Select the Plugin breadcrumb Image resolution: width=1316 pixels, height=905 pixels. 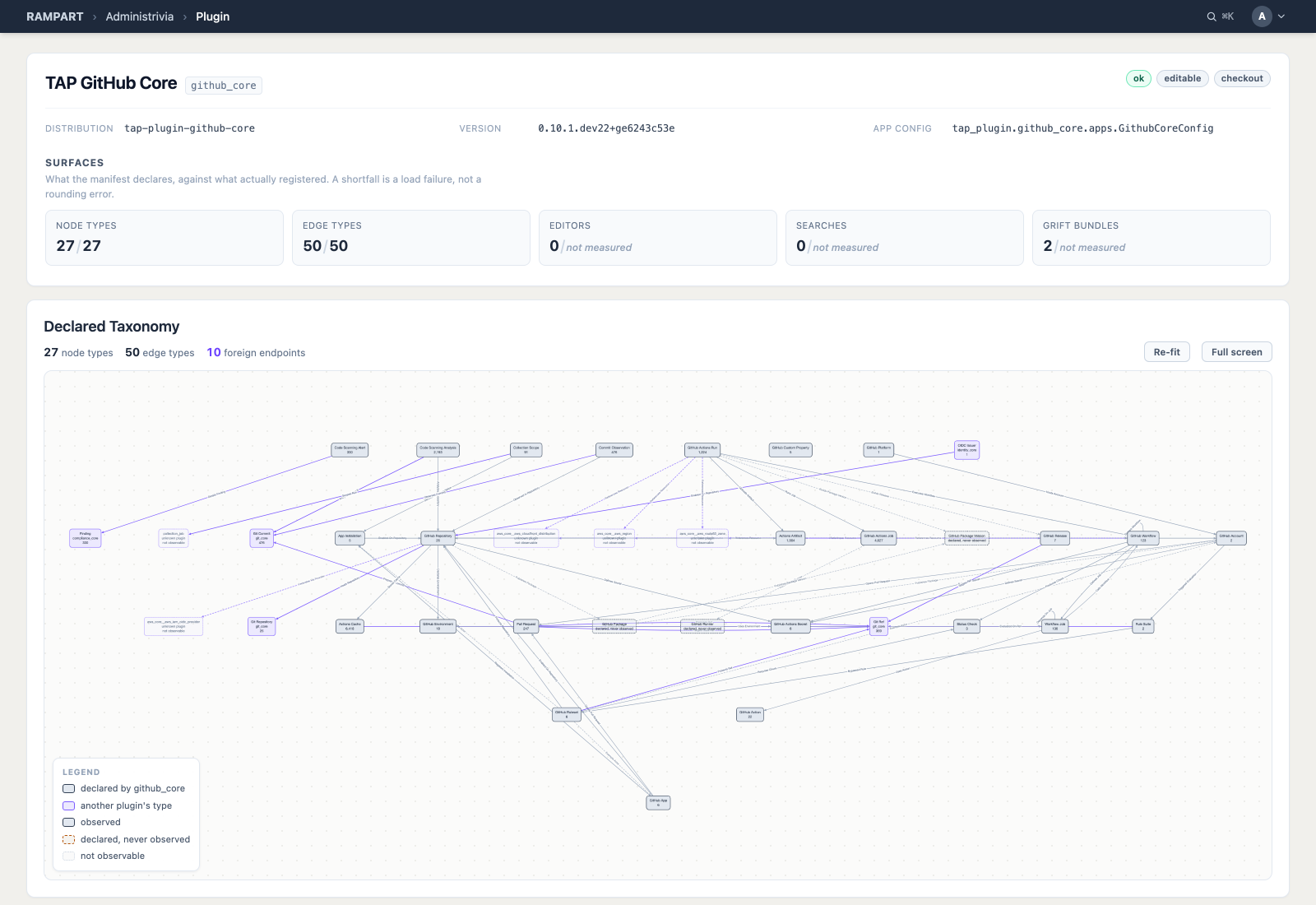[212, 16]
